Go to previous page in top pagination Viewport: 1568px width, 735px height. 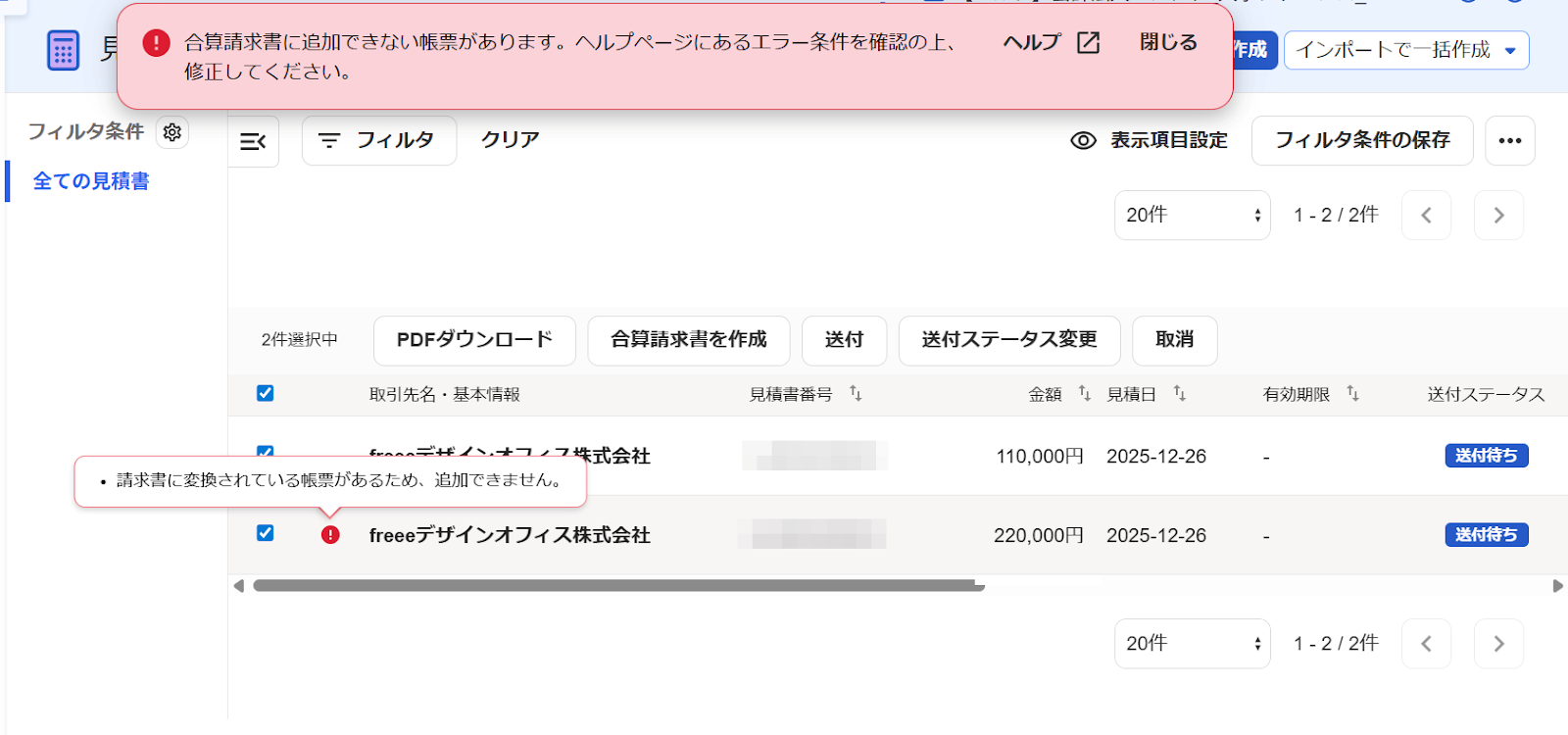[1426, 215]
